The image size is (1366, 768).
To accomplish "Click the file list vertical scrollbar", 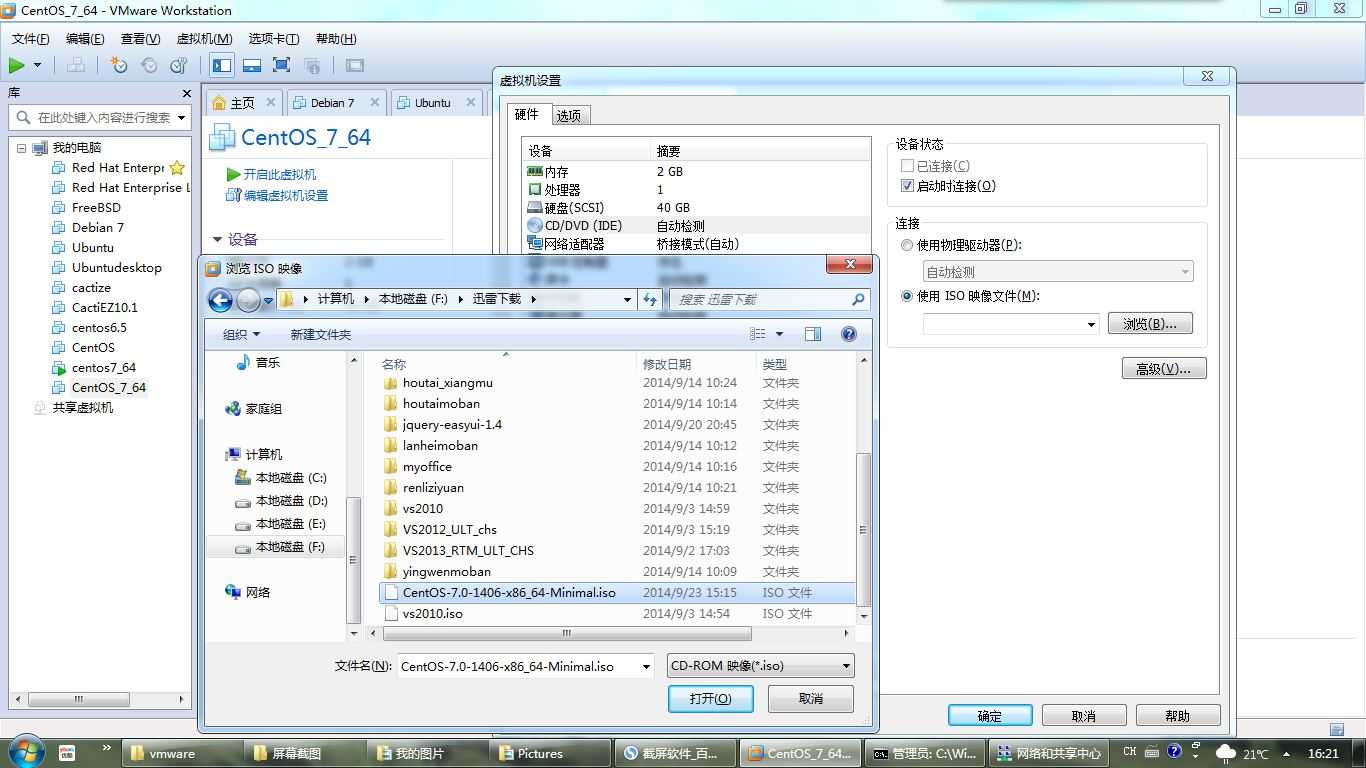I will coord(863,530).
